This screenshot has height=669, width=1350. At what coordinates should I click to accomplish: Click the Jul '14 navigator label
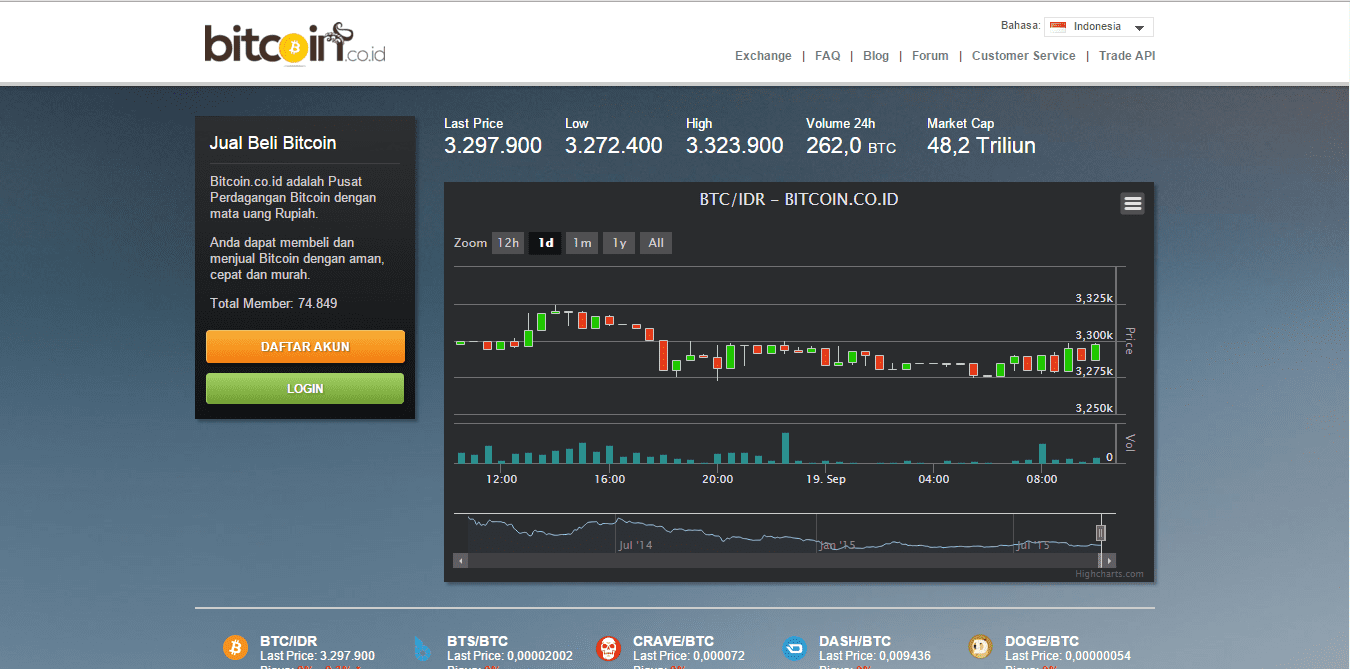pyautogui.click(x=635, y=545)
